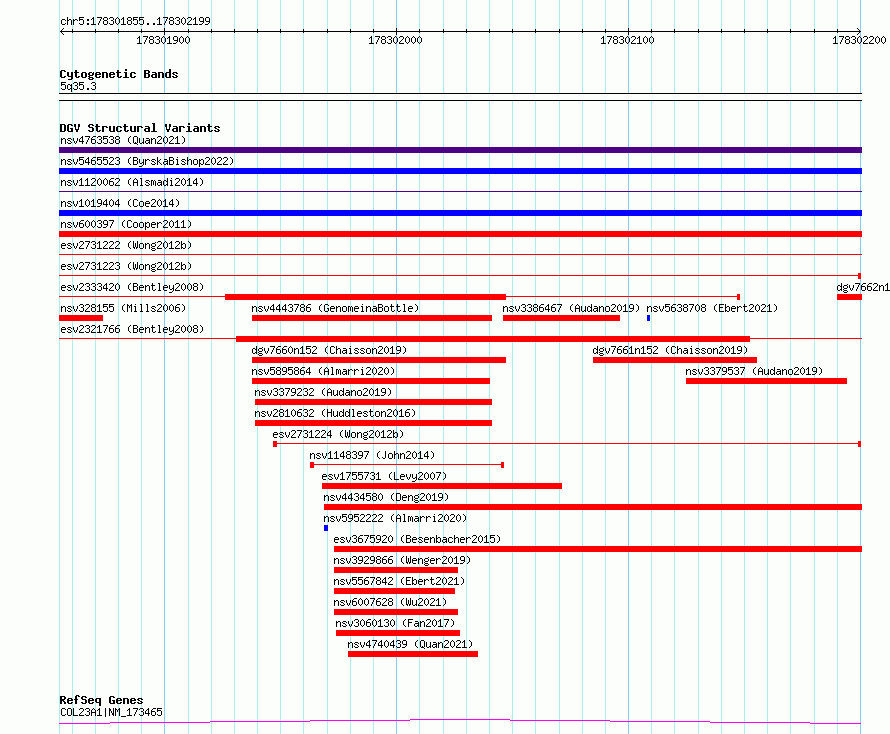This screenshot has width=890, height=734.
Task: Click the 178301900 ruler tick label
Action: coord(163,40)
